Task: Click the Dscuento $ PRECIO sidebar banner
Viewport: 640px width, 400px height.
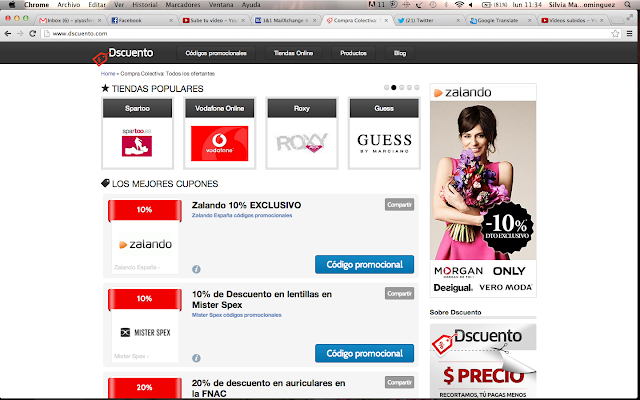Action: pos(483,362)
